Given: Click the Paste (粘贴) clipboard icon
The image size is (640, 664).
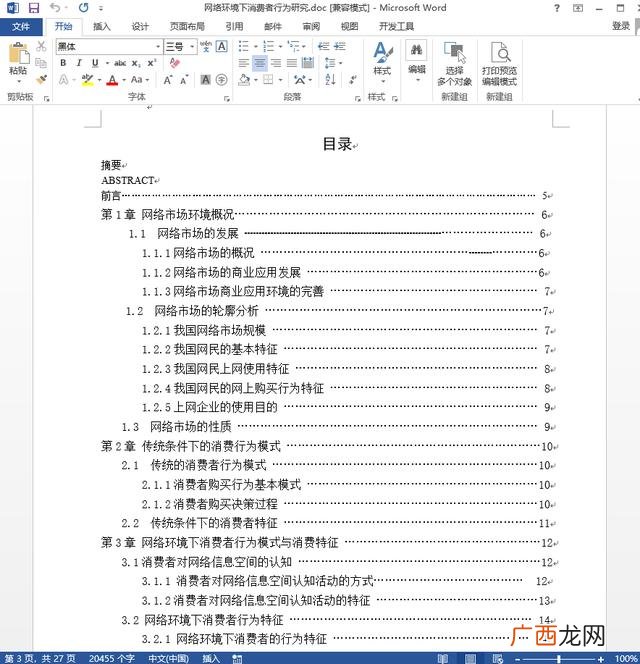Looking at the screenshot, I should click(x=19, y=55).
